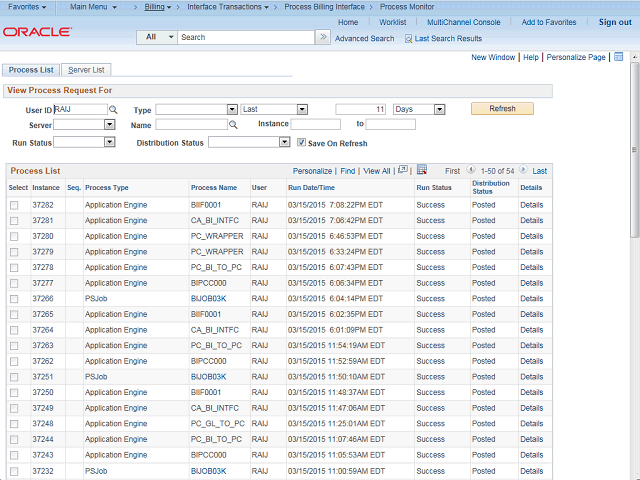The height and width of the screenshot is (480, 640).
Task: Check the box for instance 37266
Action: tap(14, 298)
